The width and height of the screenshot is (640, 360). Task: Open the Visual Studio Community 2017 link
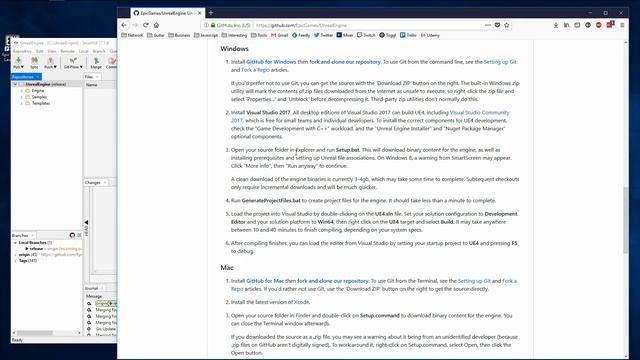479,113
